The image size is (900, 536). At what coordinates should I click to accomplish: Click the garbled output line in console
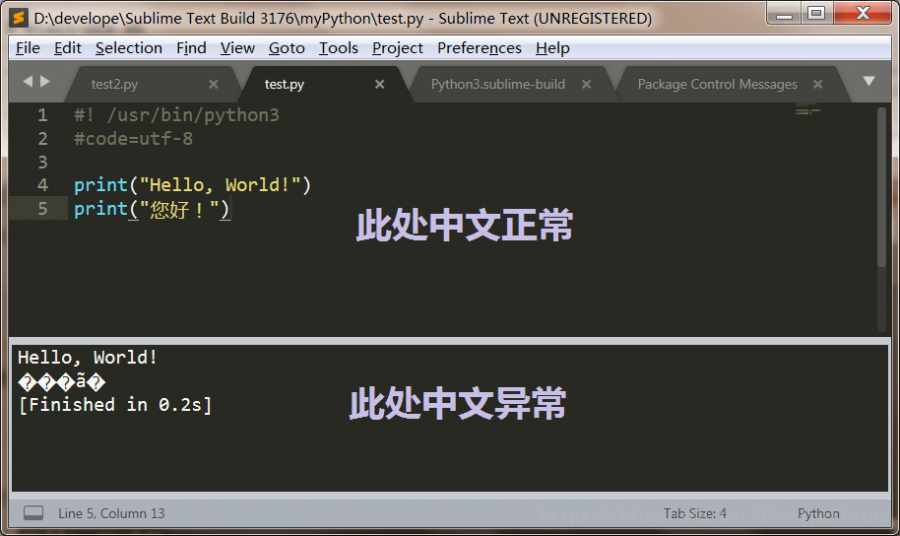(61, 382)
